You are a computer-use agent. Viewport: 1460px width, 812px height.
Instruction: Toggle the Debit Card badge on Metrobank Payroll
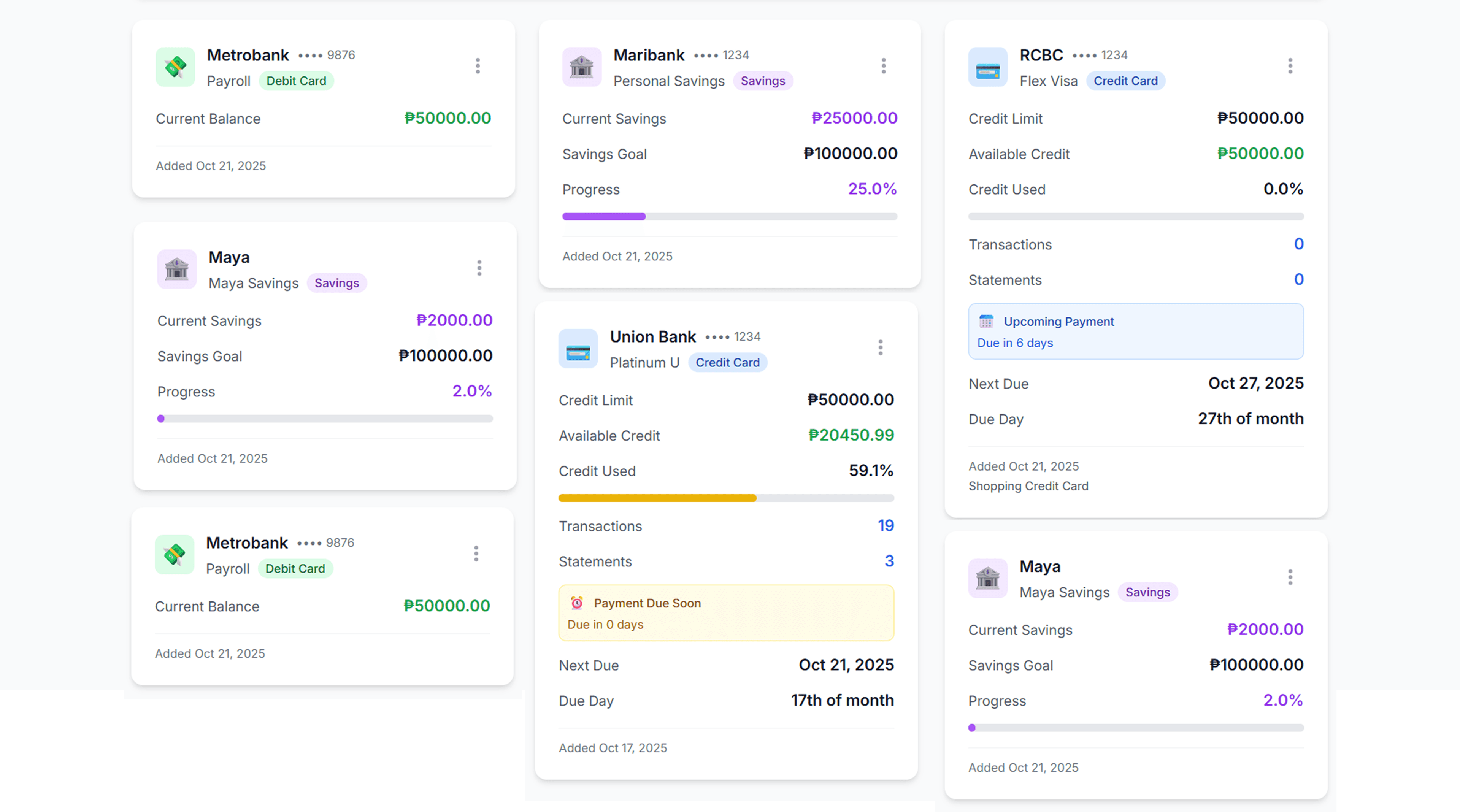click(x=297, y=81)
